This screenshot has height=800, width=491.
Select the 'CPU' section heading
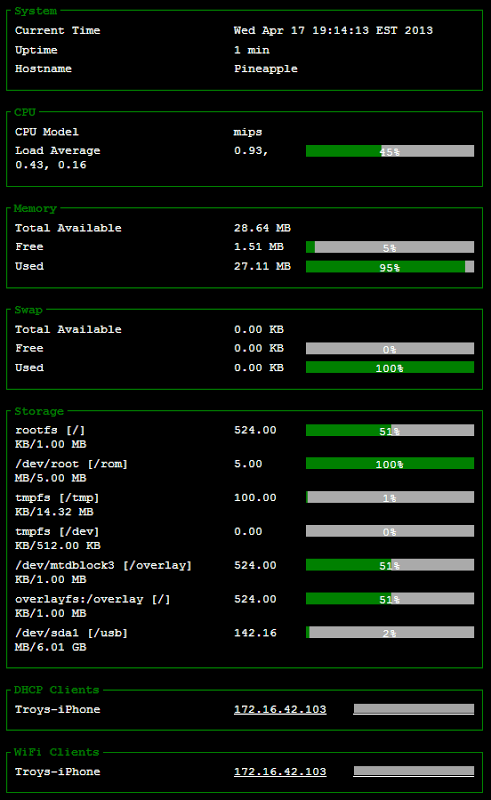point(25,112)
